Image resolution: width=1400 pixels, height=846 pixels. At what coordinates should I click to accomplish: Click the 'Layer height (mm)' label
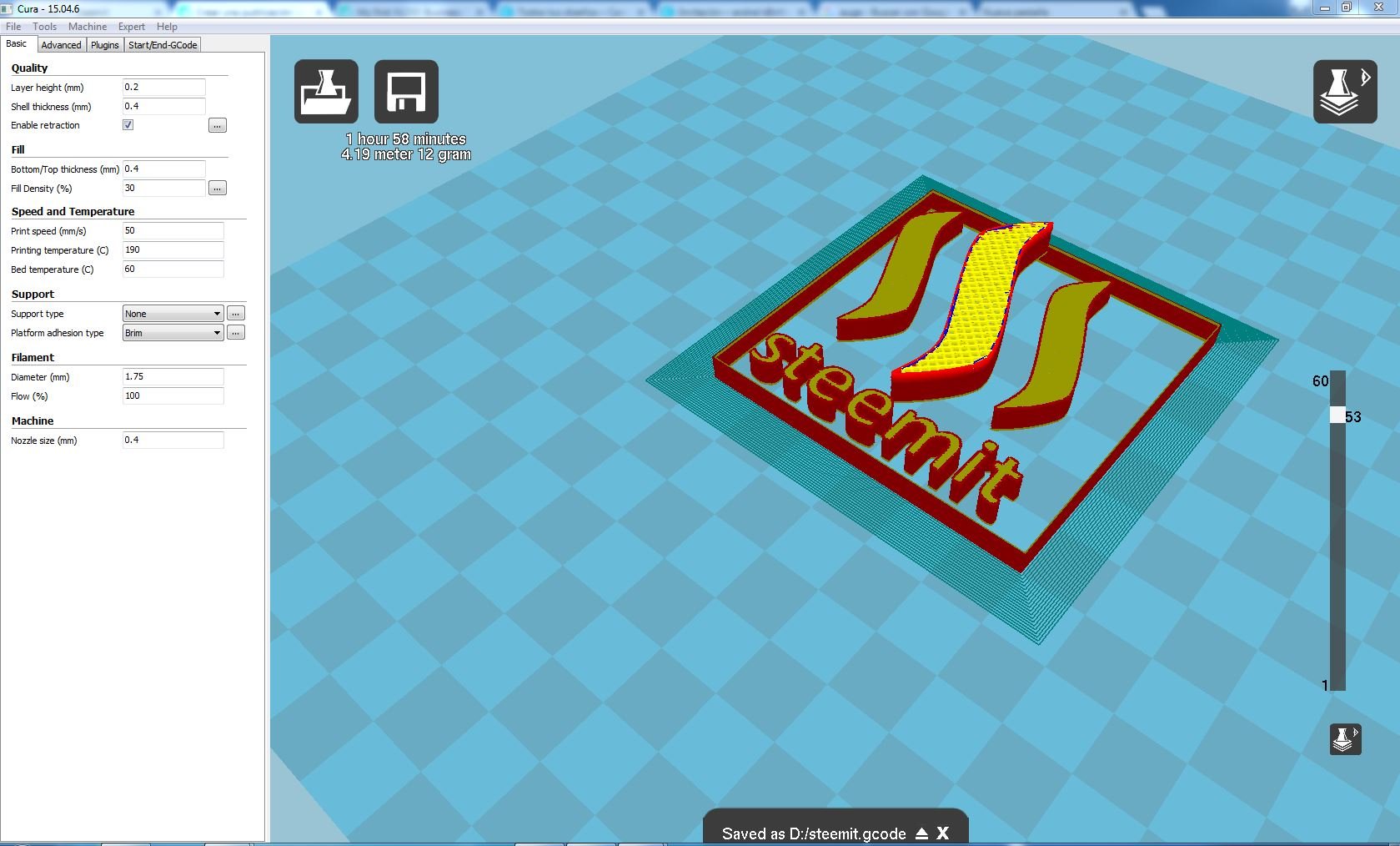[x=48, y=88]
